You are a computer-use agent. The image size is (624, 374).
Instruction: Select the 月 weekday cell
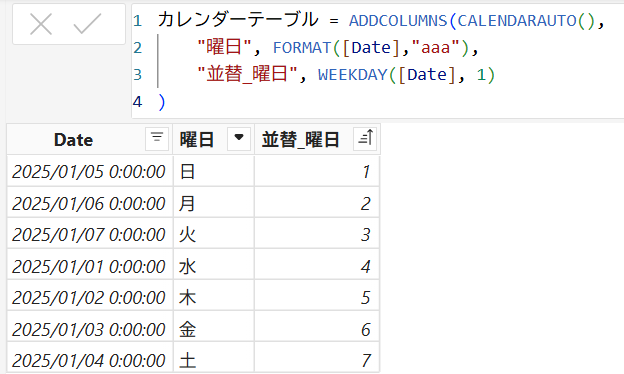pyautogui.click(x=214, y=203)
